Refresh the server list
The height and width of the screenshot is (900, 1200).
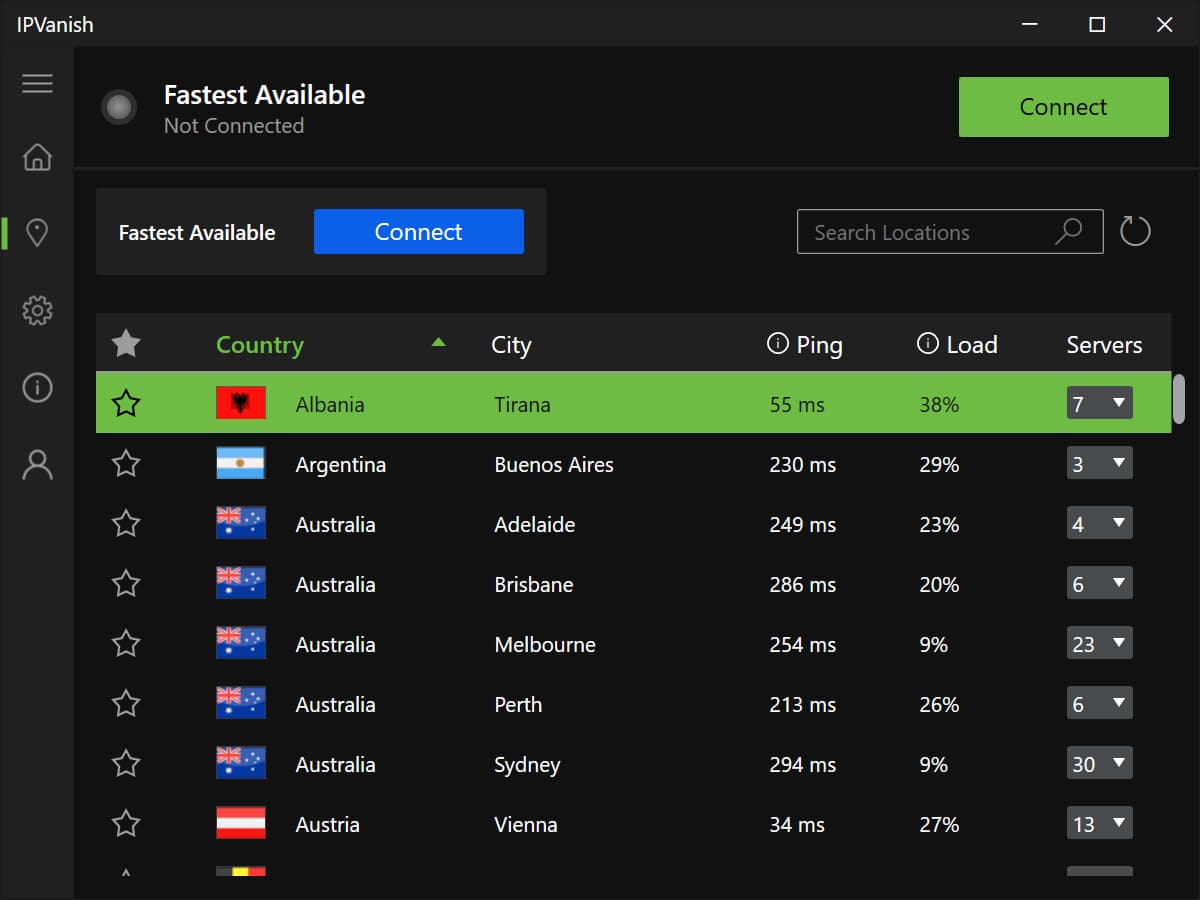pos(1134,231)
